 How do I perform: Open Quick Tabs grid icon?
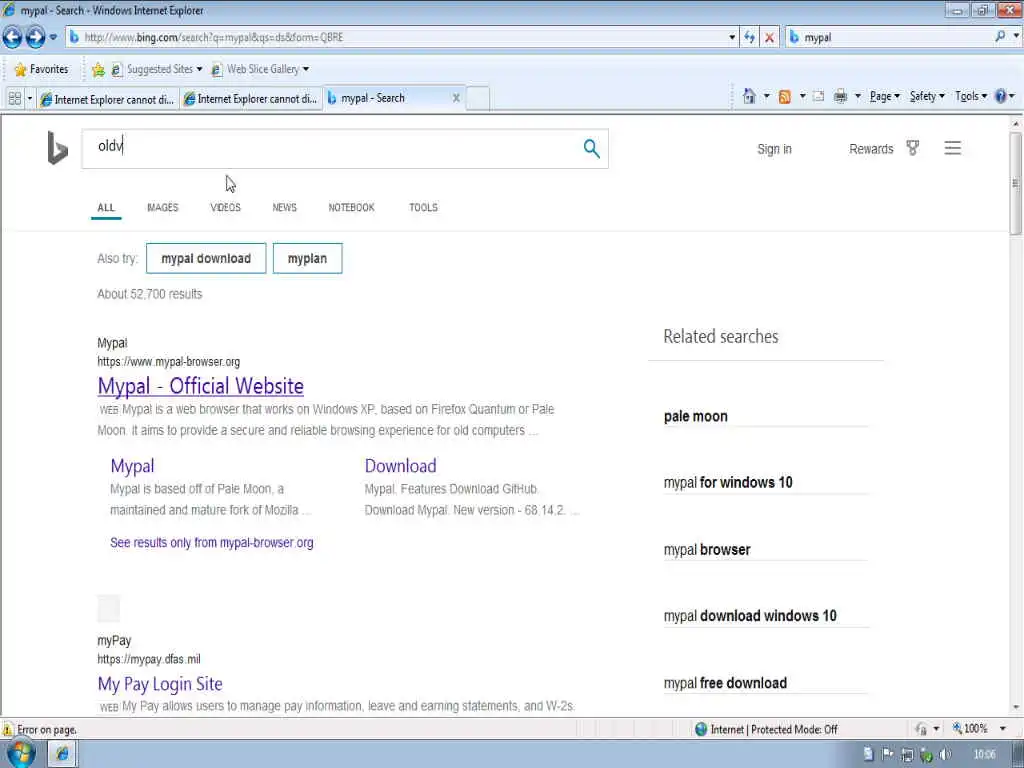coord(14,99)
